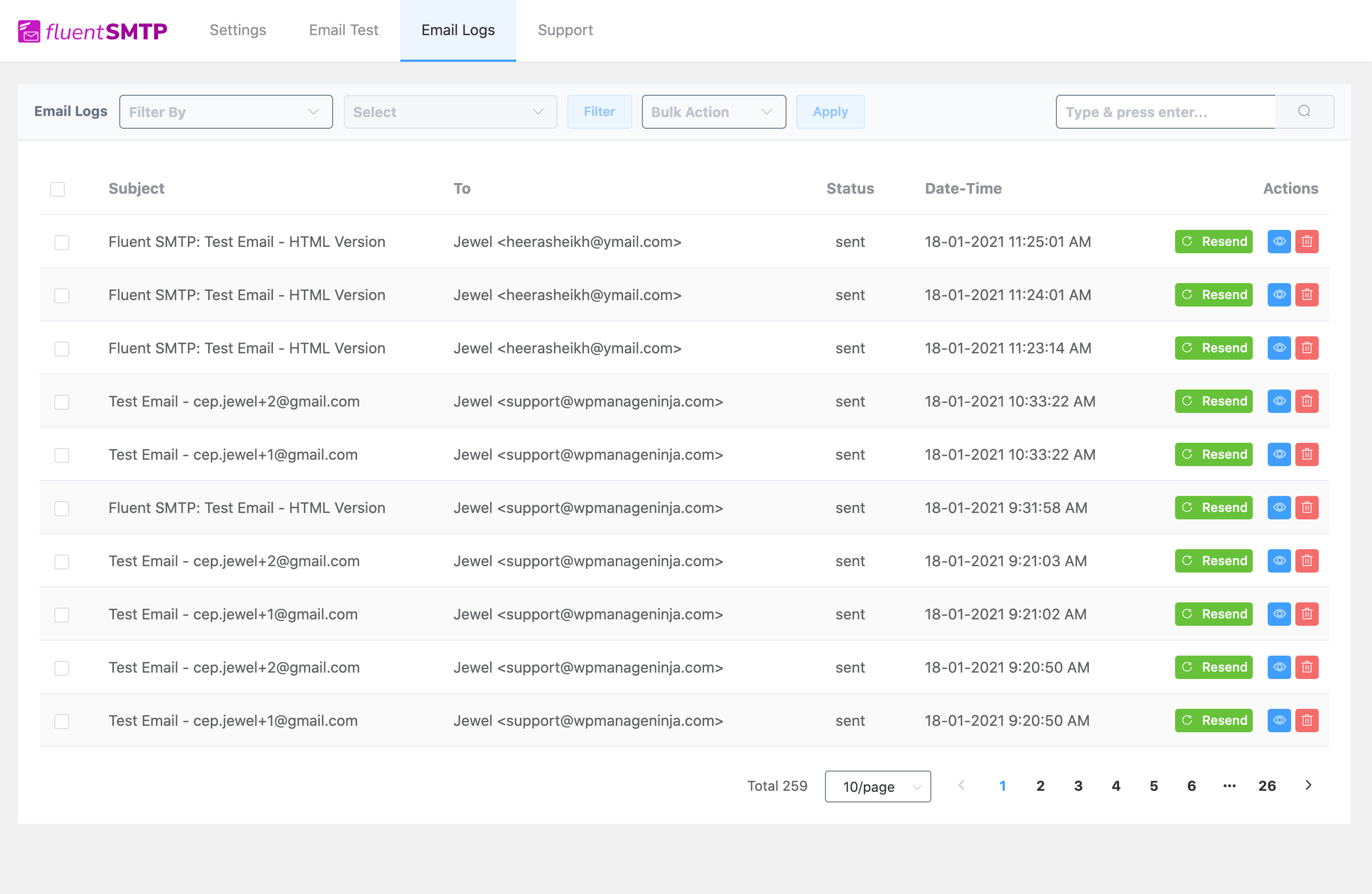Click the Filter button

coord(598,111)
